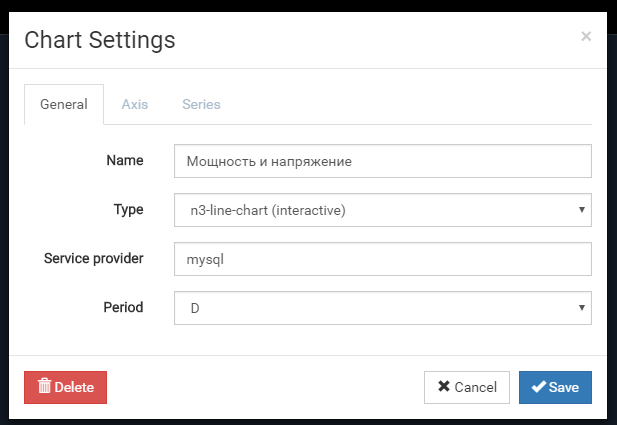The height and width of the screenshot is (425, 617).
Task: Switch to the Series tab
Action: click(x=201, y=104)
